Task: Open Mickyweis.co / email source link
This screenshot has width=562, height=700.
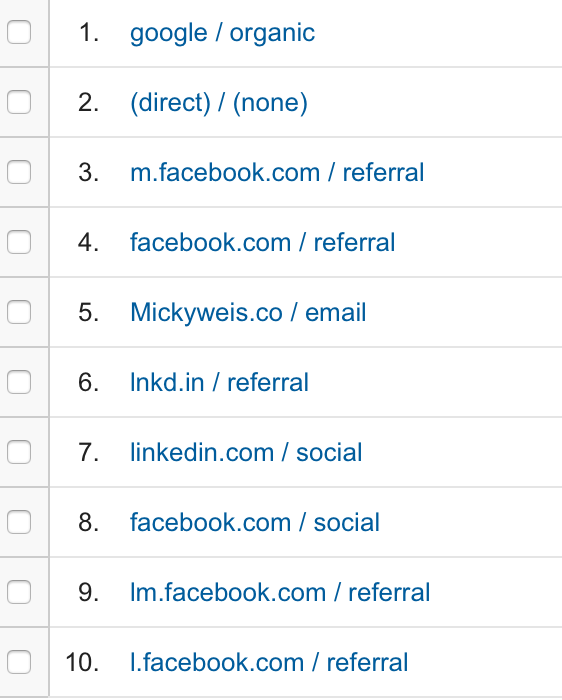Action: [x=248, y=312]
